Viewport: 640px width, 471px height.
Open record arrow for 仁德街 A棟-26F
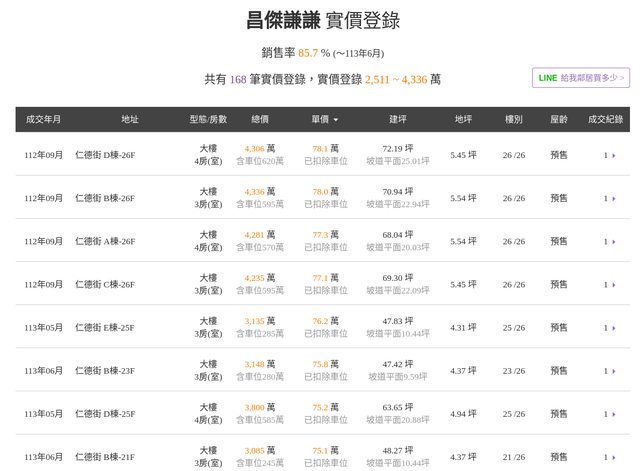pos(609,241)
